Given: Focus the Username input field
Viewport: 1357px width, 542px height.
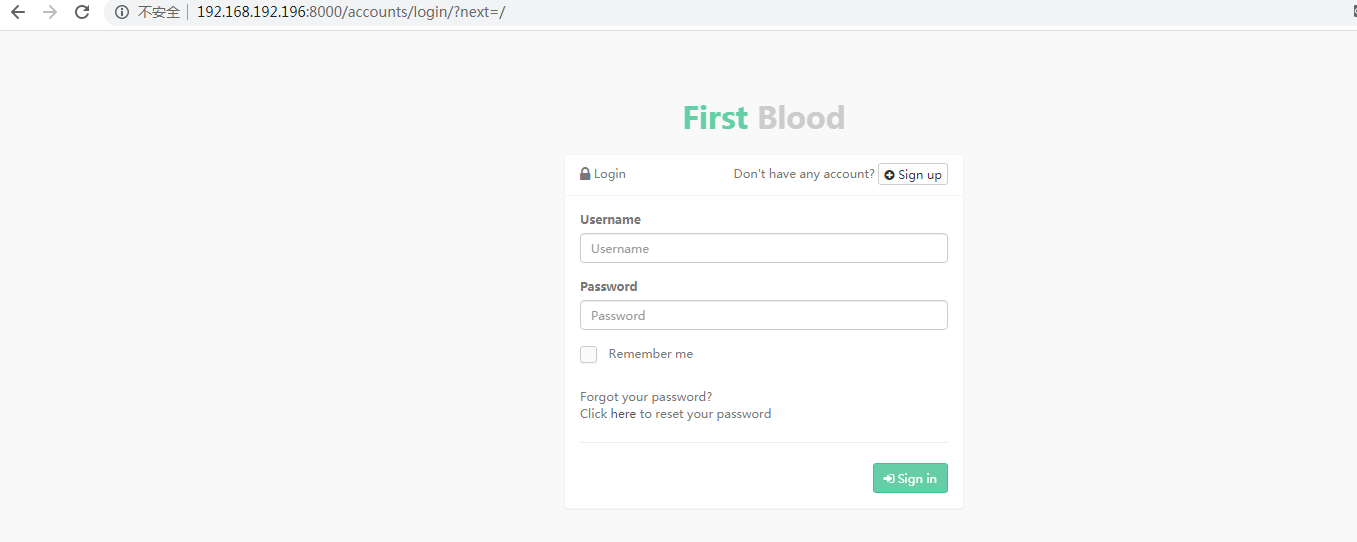Looking at the screenshot, I should pyautogui.click(x=763, y=248).
